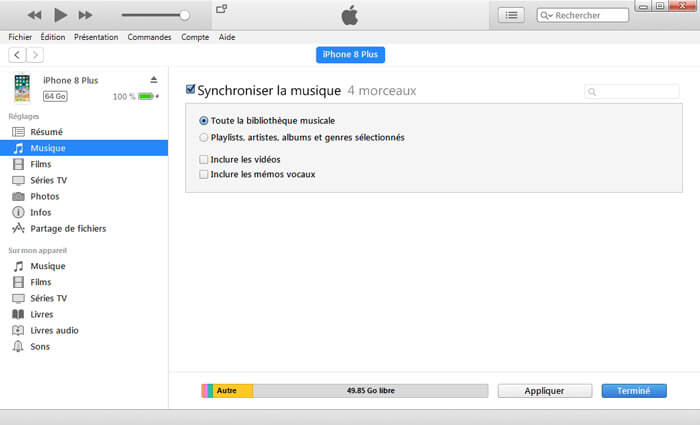Click the 100 % battery percentage
Screen dimensions: 700x425
coord(124,96)
